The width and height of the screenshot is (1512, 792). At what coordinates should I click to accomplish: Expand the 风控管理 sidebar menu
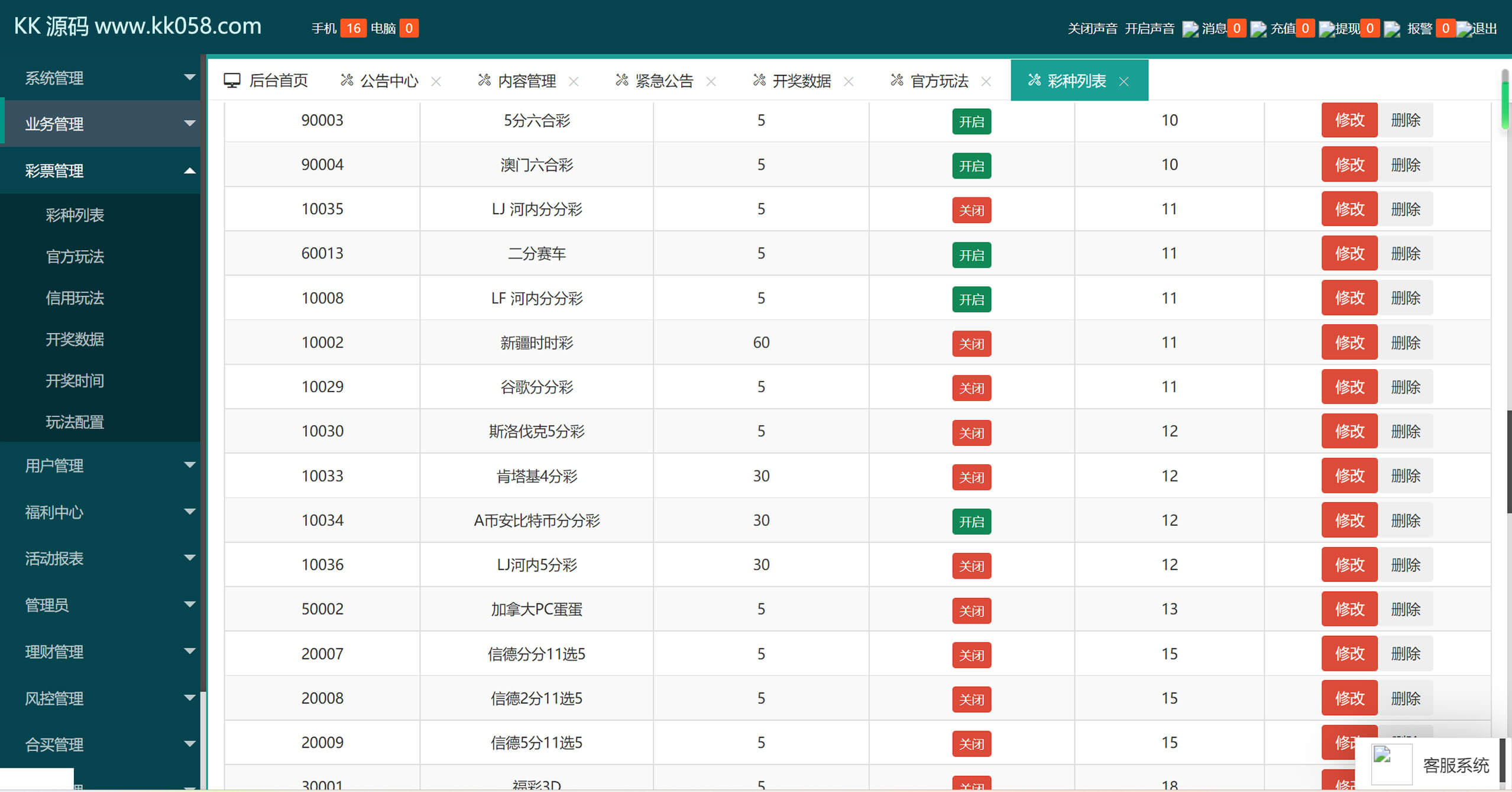pos(101,698)
